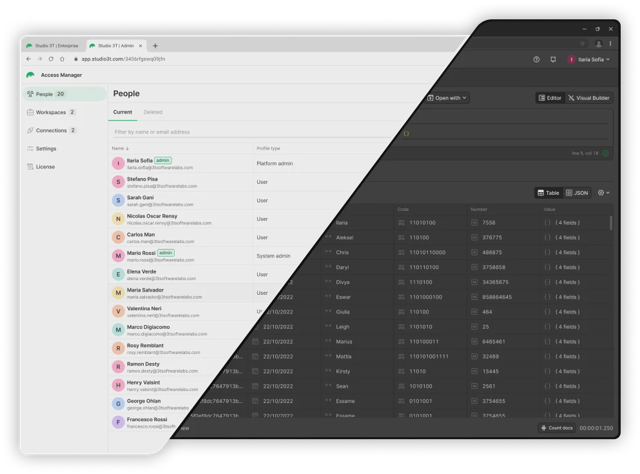Click Ilaria Sofia's avatar in people list
Viewport: 640px width, 474px height.
coord(118,164)
